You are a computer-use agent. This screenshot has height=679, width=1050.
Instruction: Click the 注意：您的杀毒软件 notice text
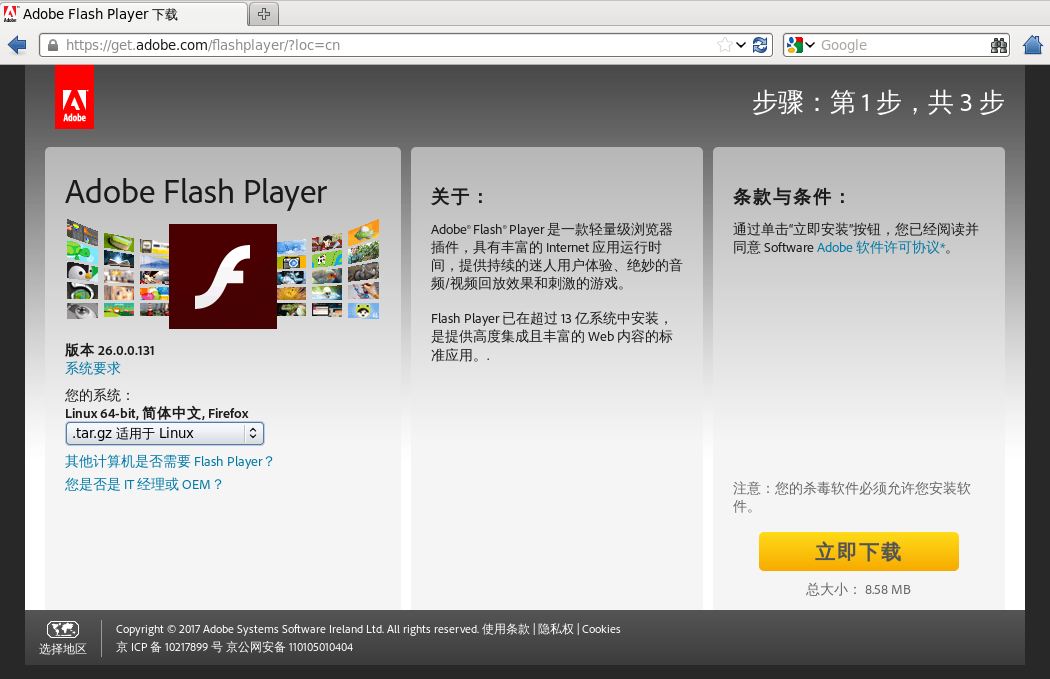(852, 497)
